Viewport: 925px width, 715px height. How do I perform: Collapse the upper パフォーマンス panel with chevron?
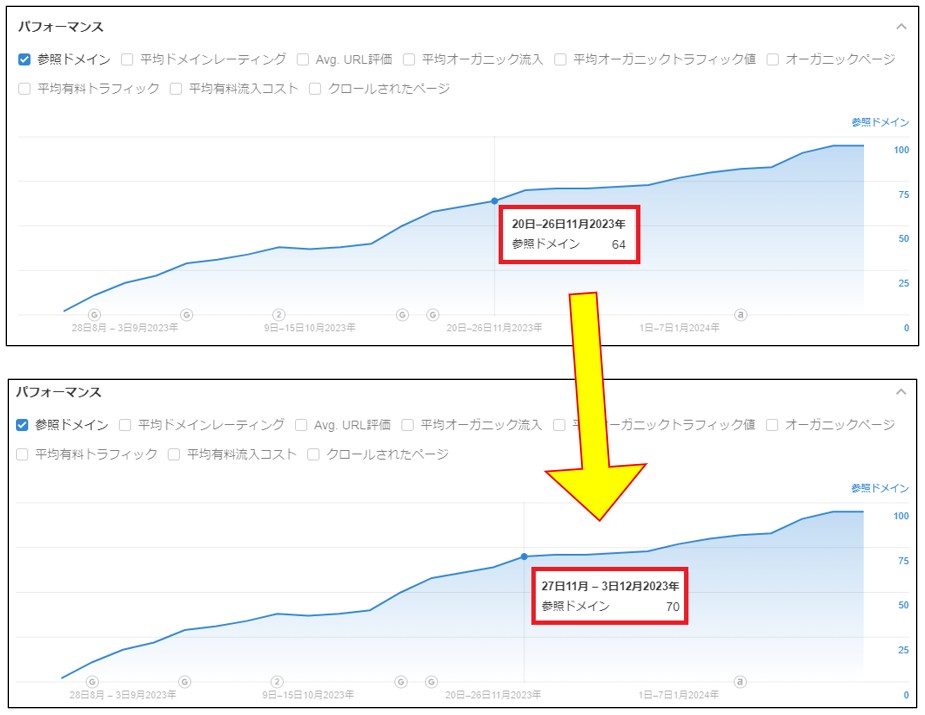901,27
